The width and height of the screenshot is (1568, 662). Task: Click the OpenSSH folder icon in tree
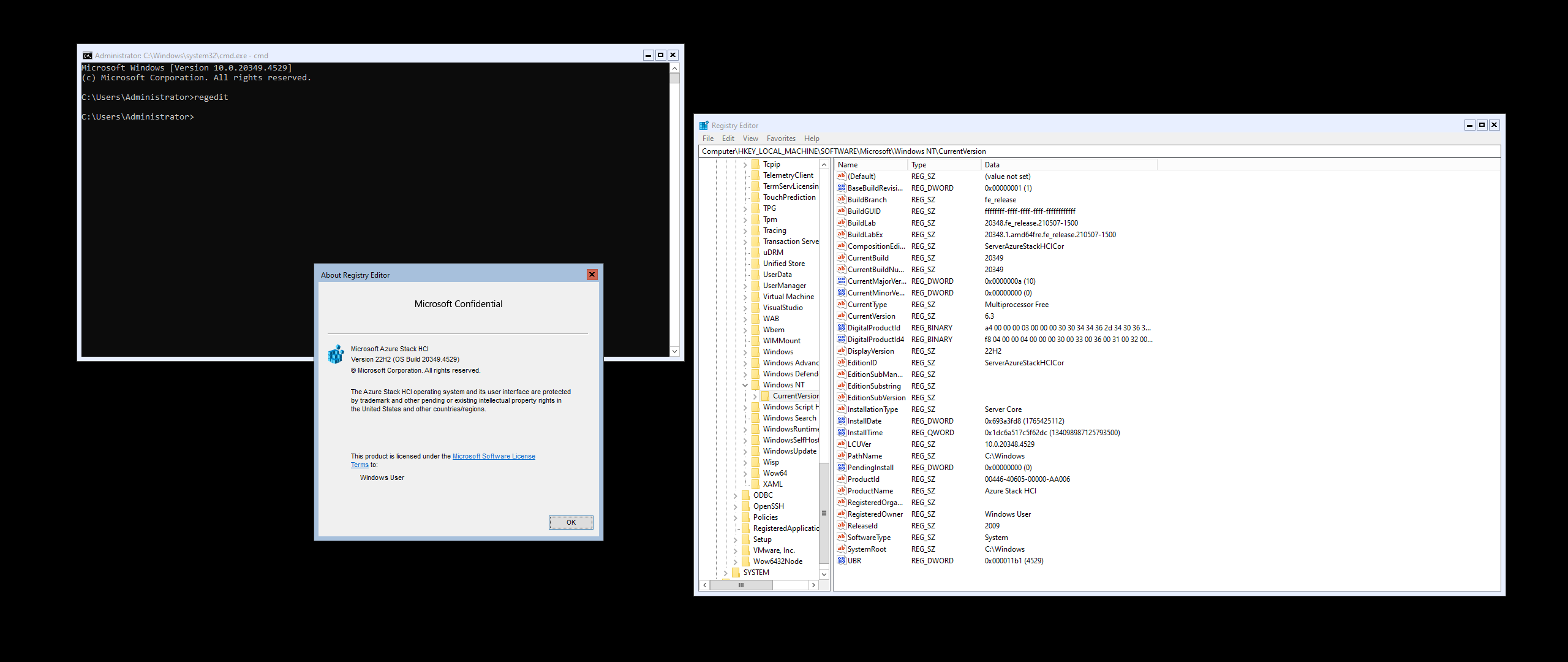tap(746, 506)
